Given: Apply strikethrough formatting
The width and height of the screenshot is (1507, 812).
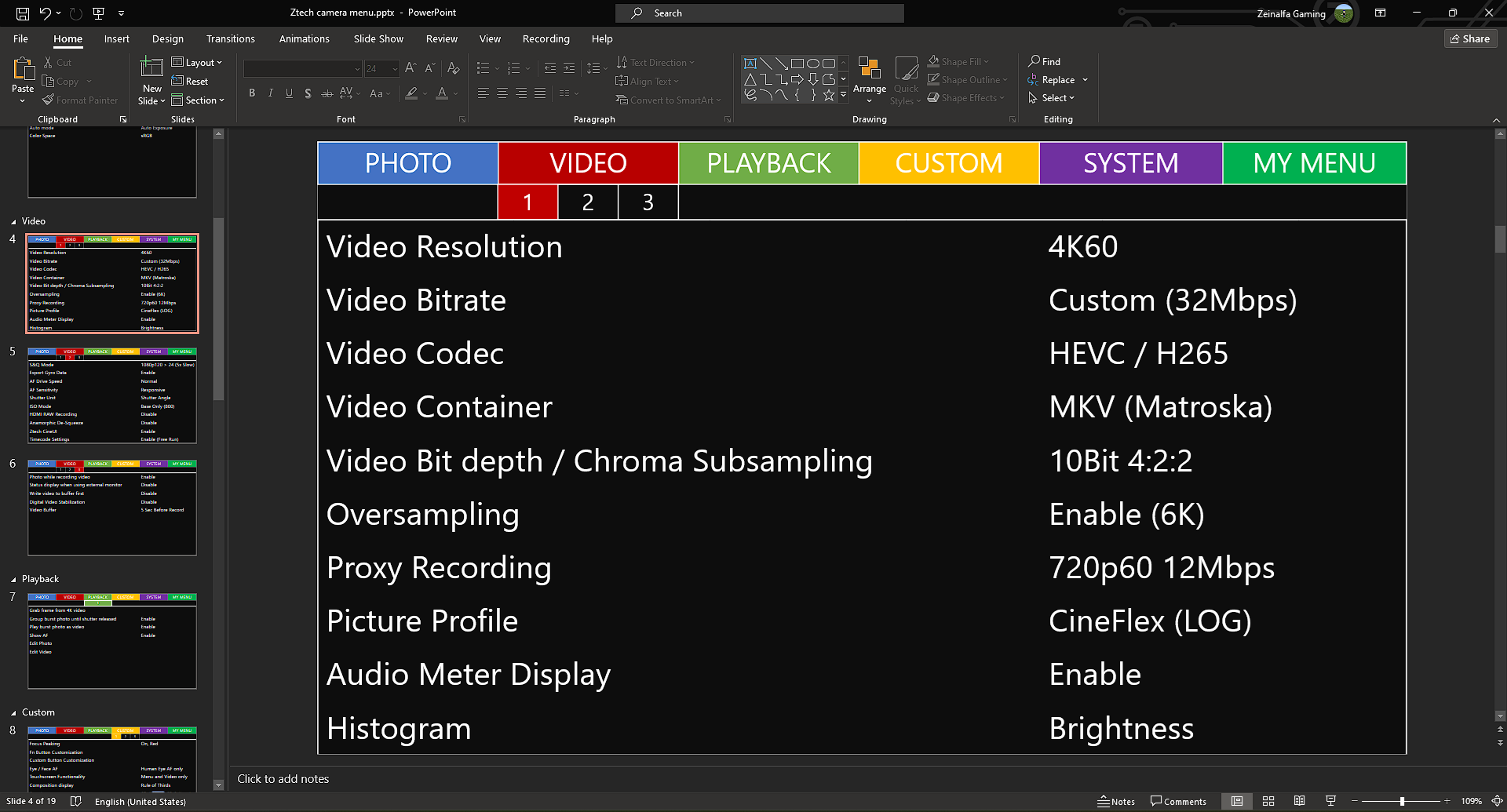Looking at the screenshot, I should point(327,93).
